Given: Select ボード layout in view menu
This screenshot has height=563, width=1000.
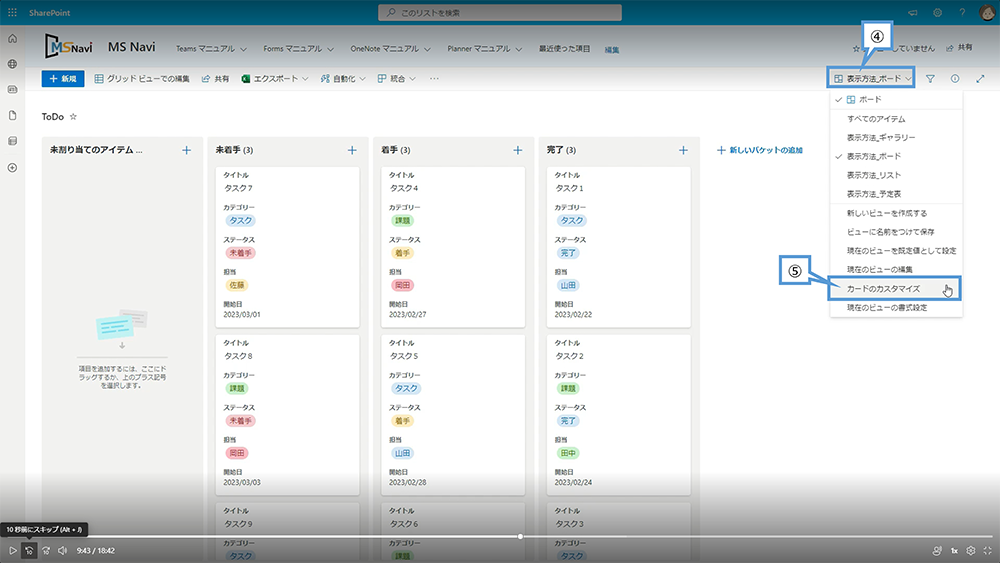Looking at the screenshot, I should click(x=896, y=99).
